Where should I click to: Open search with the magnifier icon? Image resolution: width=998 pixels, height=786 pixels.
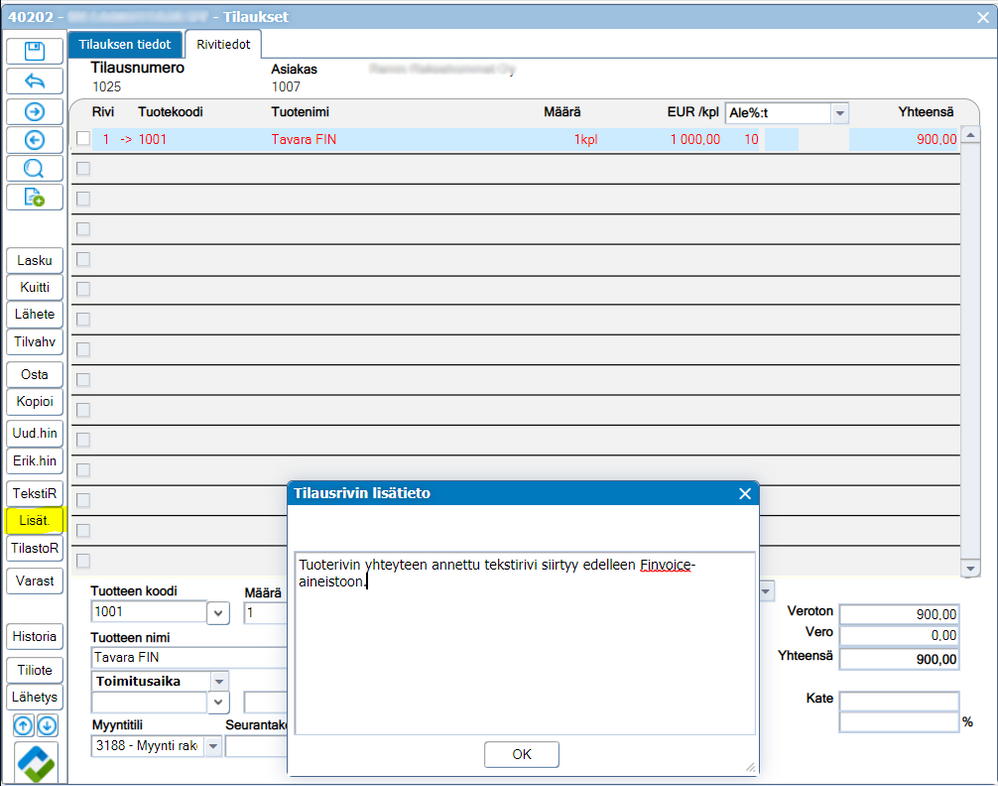click(x=35, y=168)
